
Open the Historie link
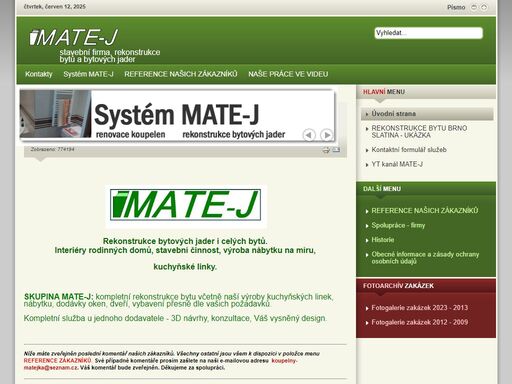coord(383,240)
